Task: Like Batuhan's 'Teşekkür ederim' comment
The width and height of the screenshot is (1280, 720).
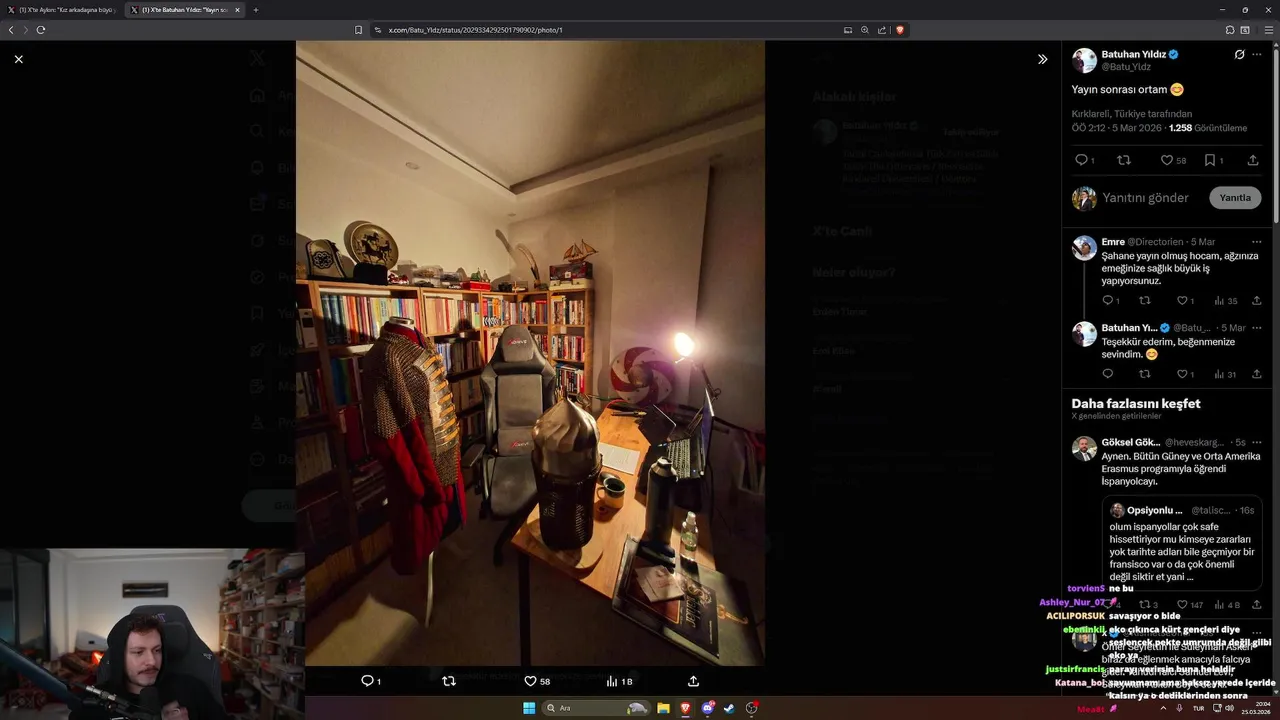Action: [x=1184, y=374]
